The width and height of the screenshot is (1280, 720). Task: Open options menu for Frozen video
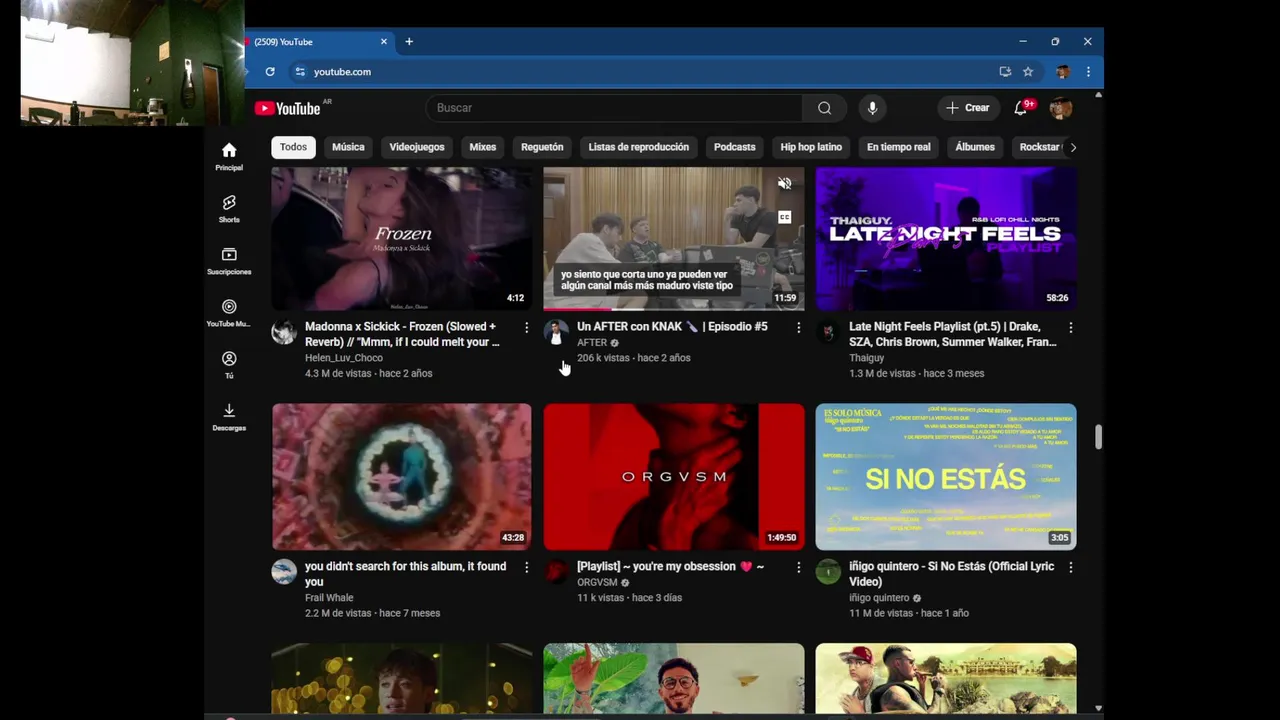pos(526,327)
